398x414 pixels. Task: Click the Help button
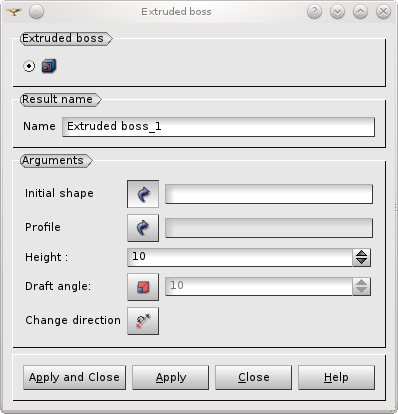tap(336, 377)
